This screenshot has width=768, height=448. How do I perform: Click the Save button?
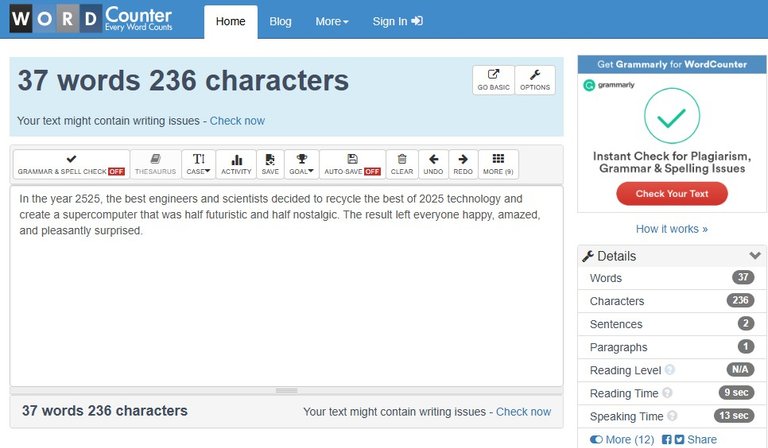270,165
